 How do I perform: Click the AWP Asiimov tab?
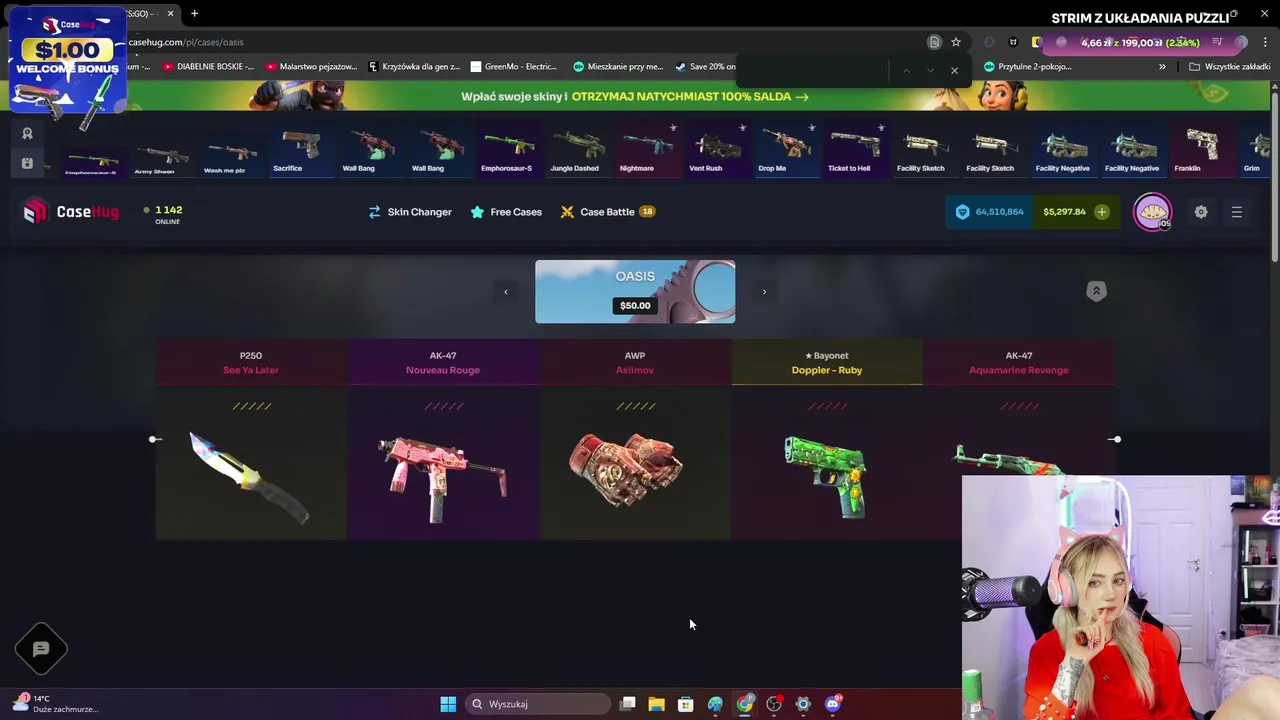click(635, 362)
